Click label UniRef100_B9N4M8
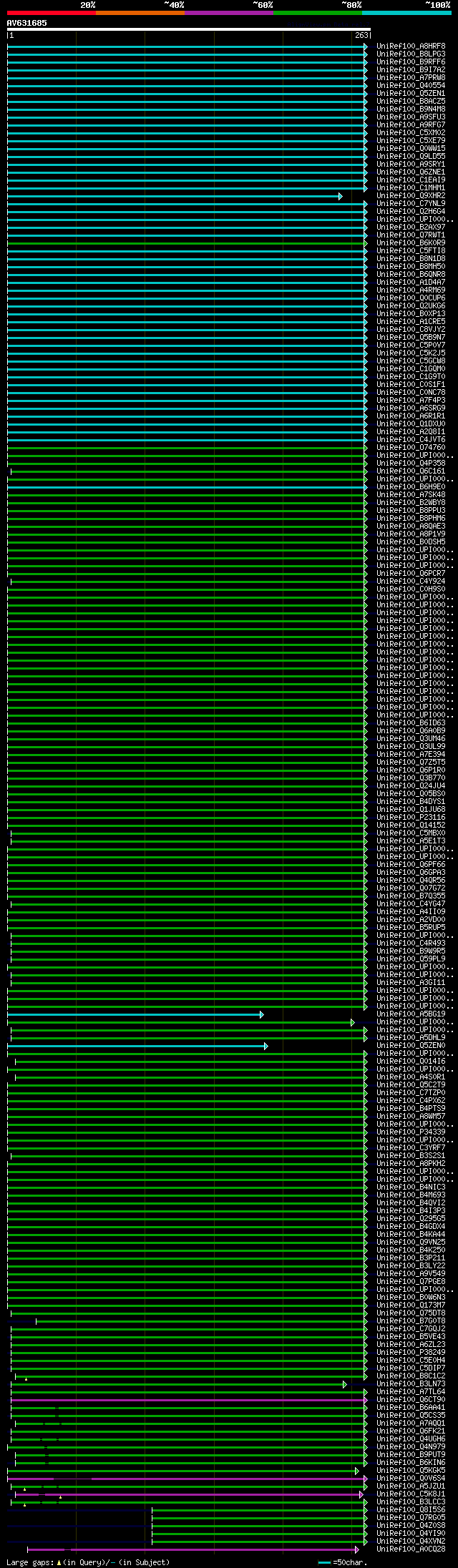Screen dimensions: 458x1568 click(x=411, y=109)
